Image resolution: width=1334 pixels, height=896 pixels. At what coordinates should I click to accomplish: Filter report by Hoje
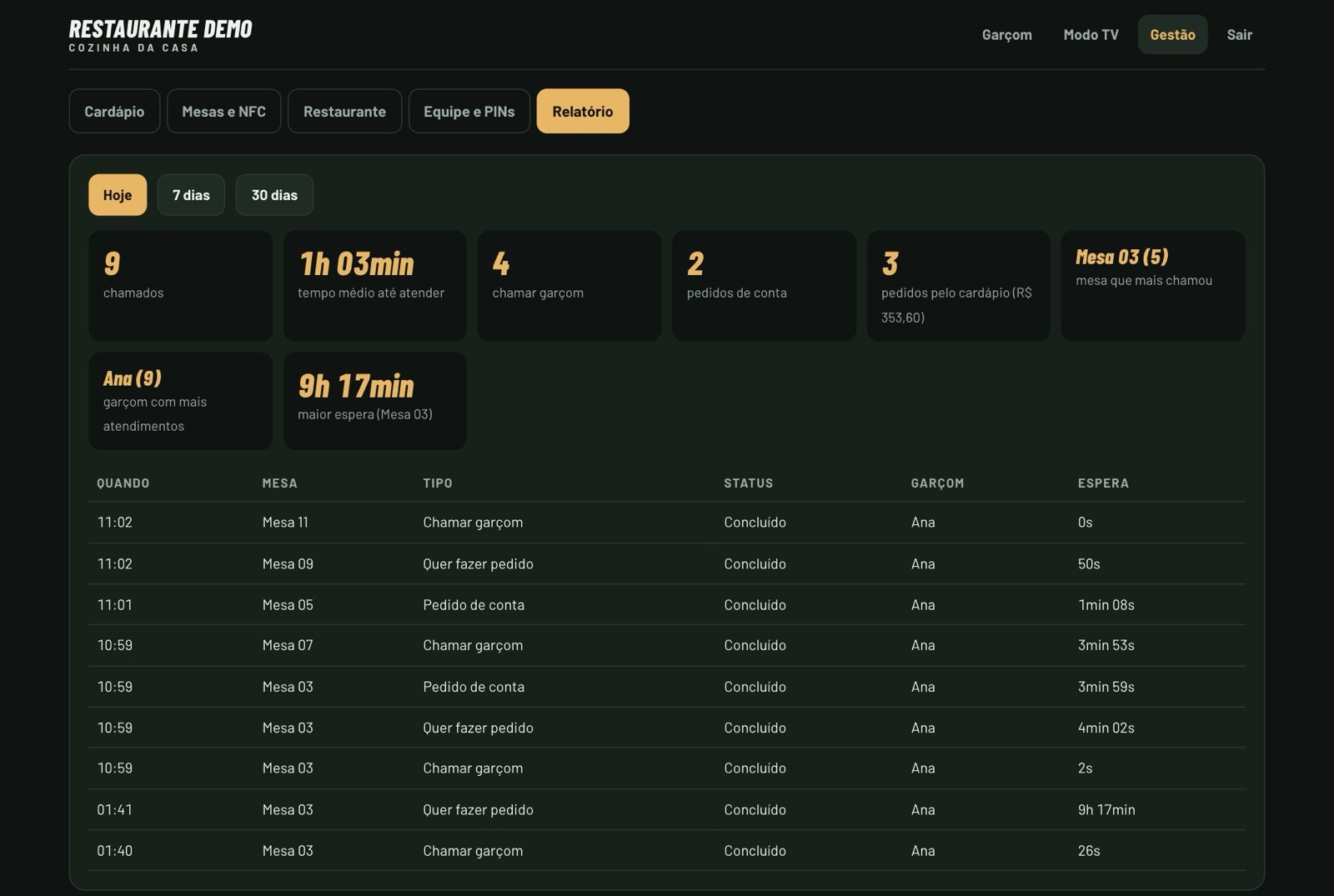tap(118, 195)
